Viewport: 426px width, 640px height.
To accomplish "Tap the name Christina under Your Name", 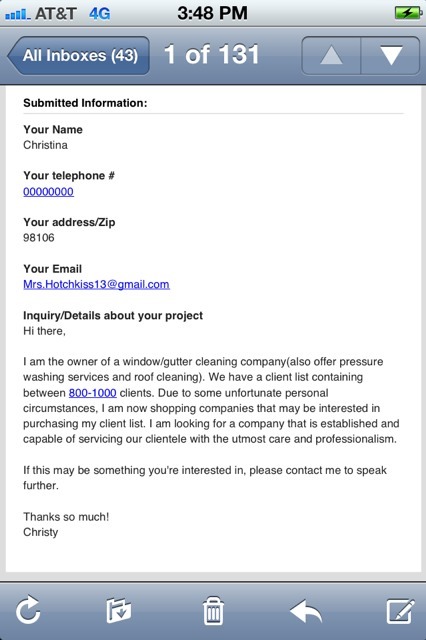I will tap(45, 145).
